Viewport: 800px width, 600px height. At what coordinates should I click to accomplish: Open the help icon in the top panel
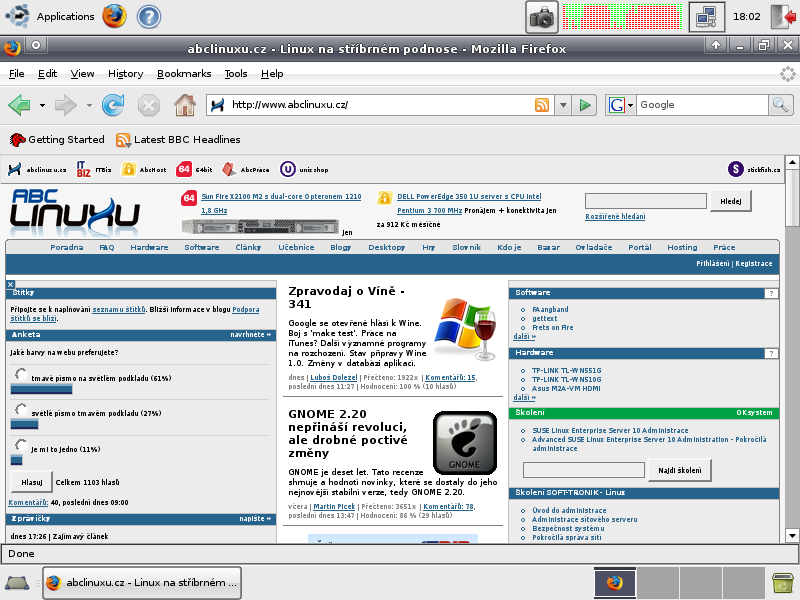pos(149,16)
